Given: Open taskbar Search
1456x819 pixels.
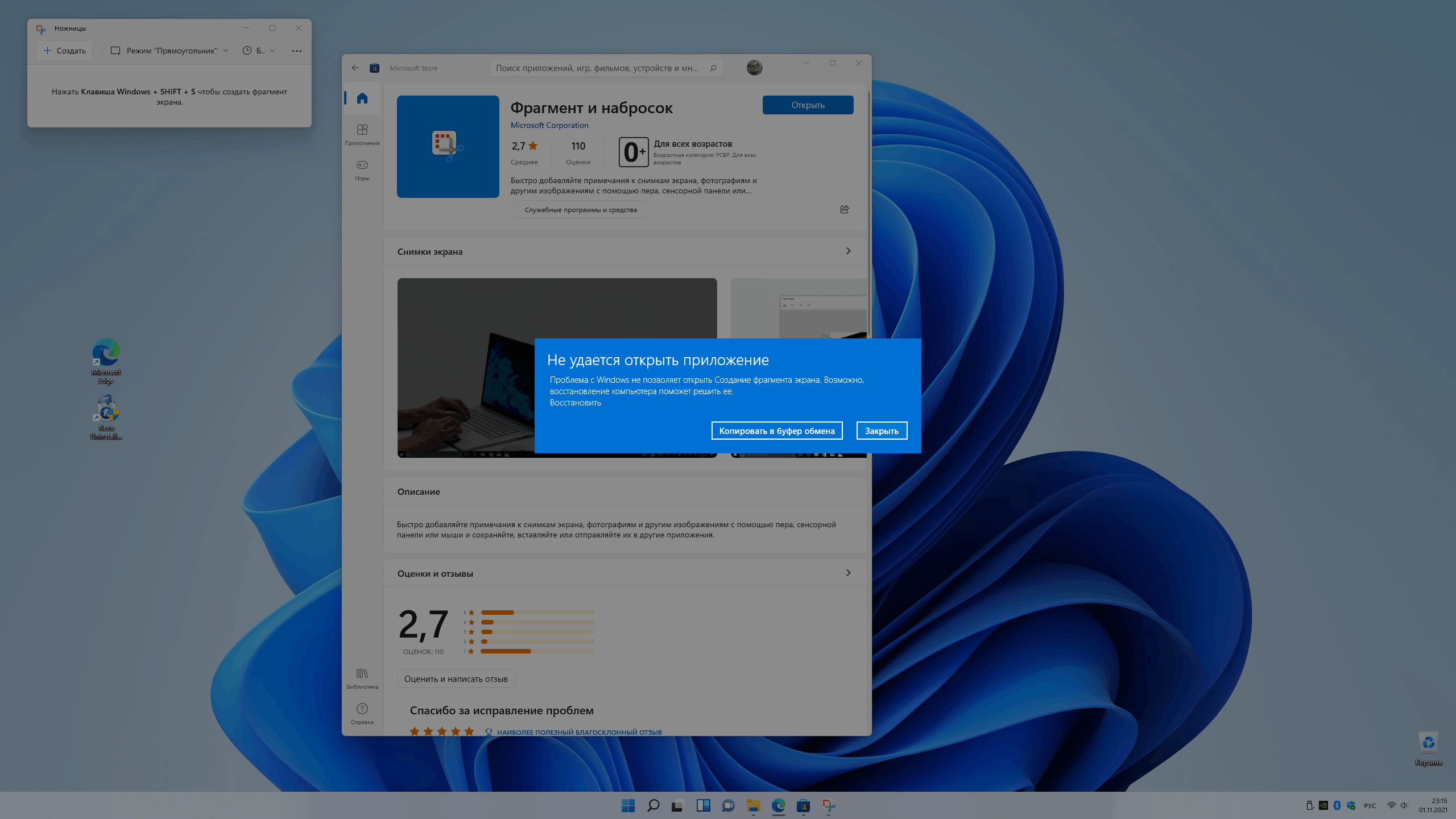Looking at the screenshot, I should point(653,805).
